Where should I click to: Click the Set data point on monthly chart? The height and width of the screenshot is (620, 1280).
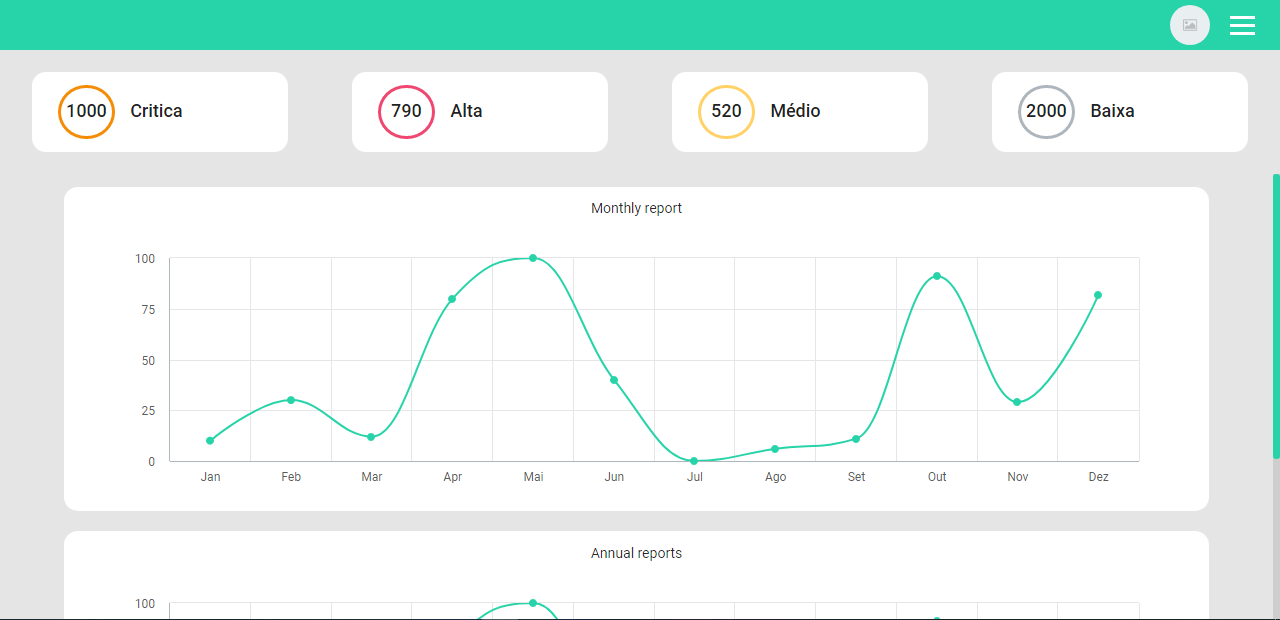(856, 439)
